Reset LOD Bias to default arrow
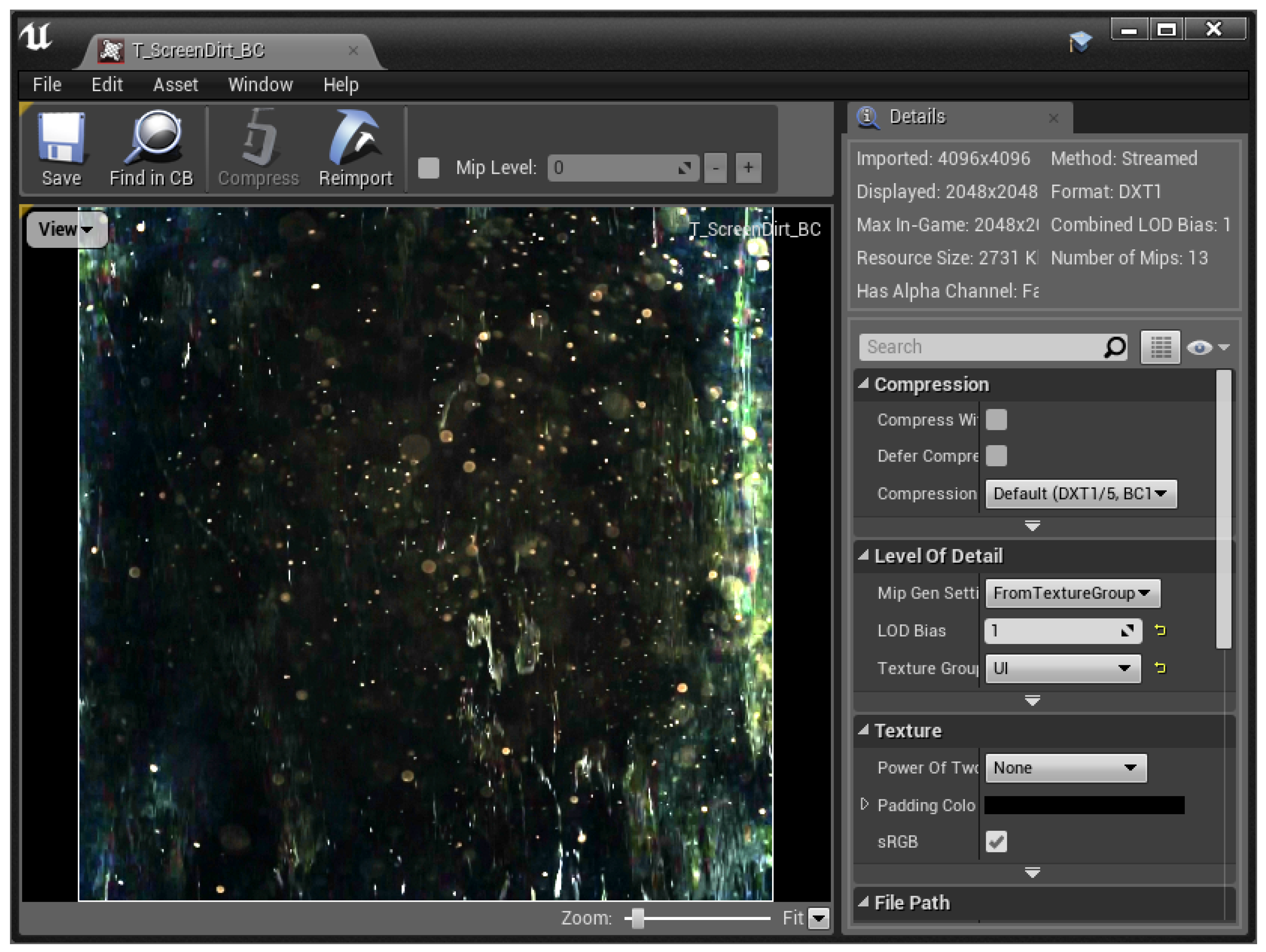Viewport: 1266px width, 952px height. 1160,630
